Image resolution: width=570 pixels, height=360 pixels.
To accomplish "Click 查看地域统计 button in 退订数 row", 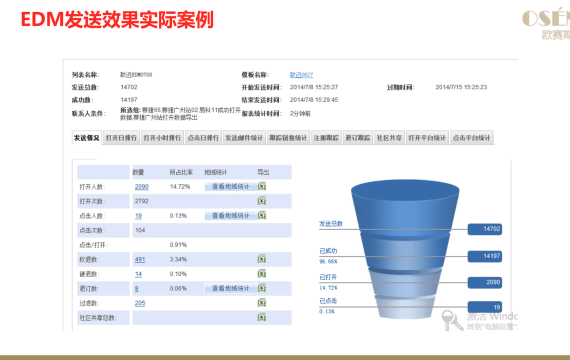I will (230, 288).
